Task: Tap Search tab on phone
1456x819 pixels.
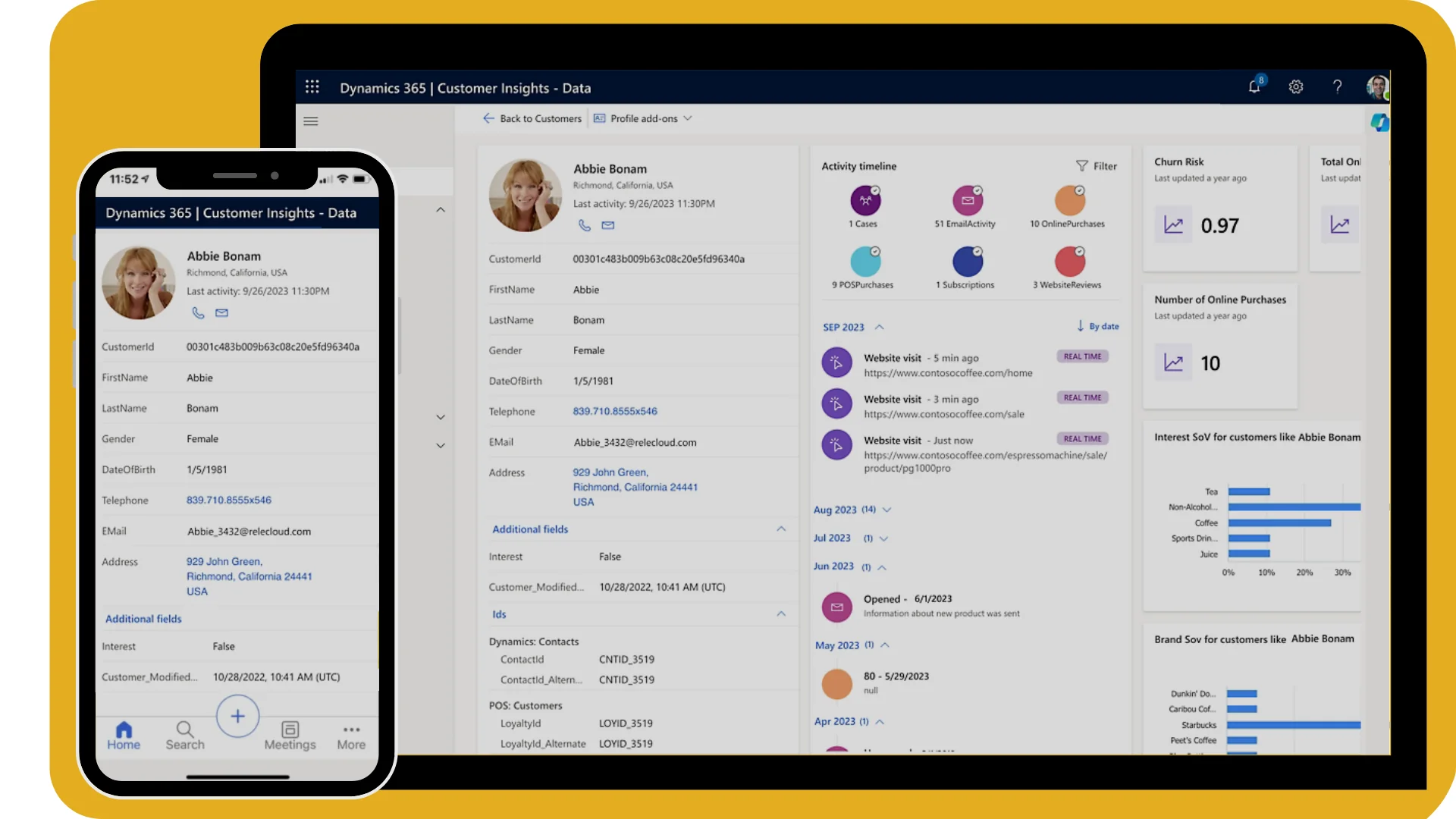Action: click(185, 736)
